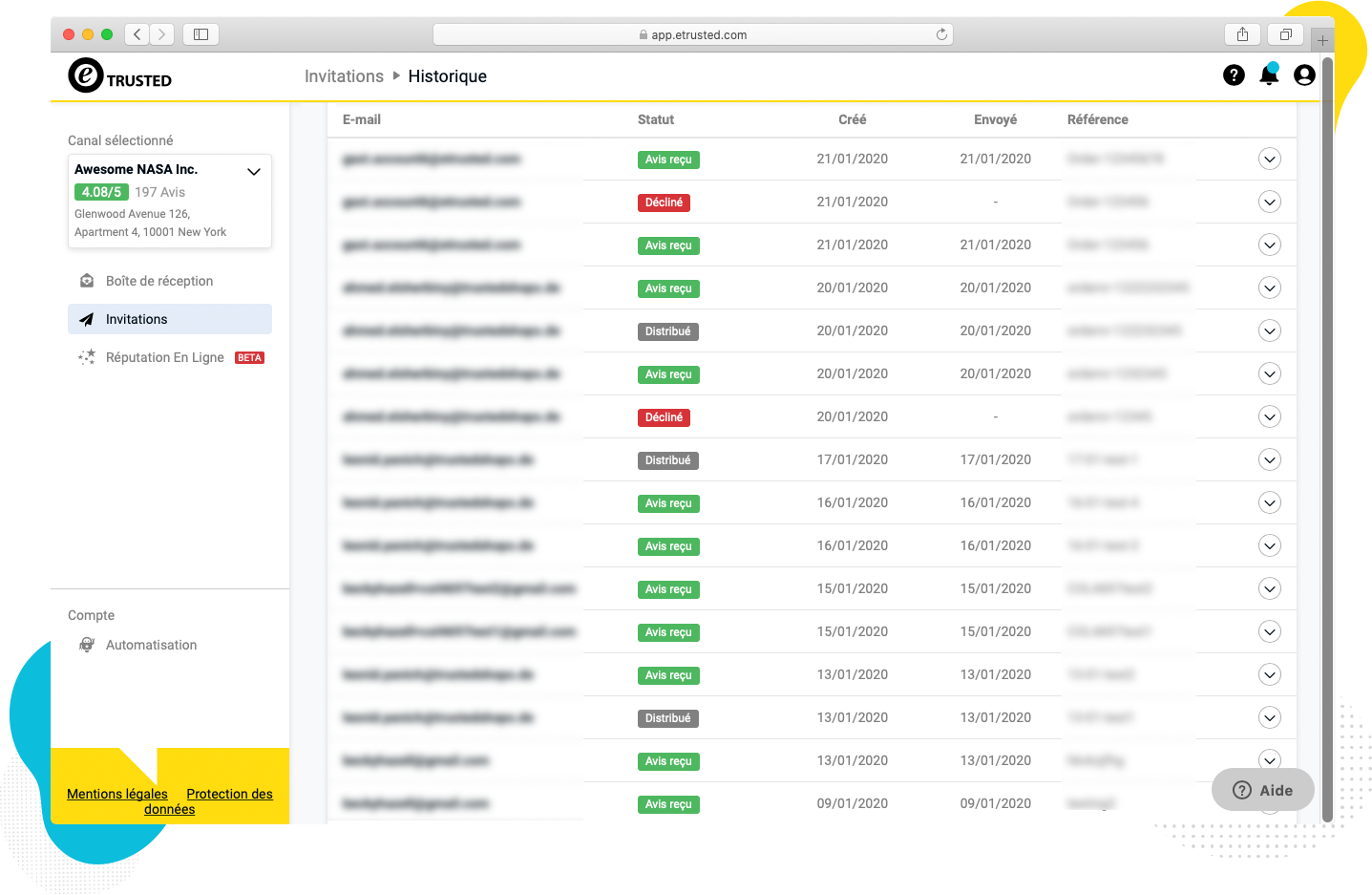Select Réputation En Ligne menu item
This screenshot has height=895, width=1372.
coord(164,357)
